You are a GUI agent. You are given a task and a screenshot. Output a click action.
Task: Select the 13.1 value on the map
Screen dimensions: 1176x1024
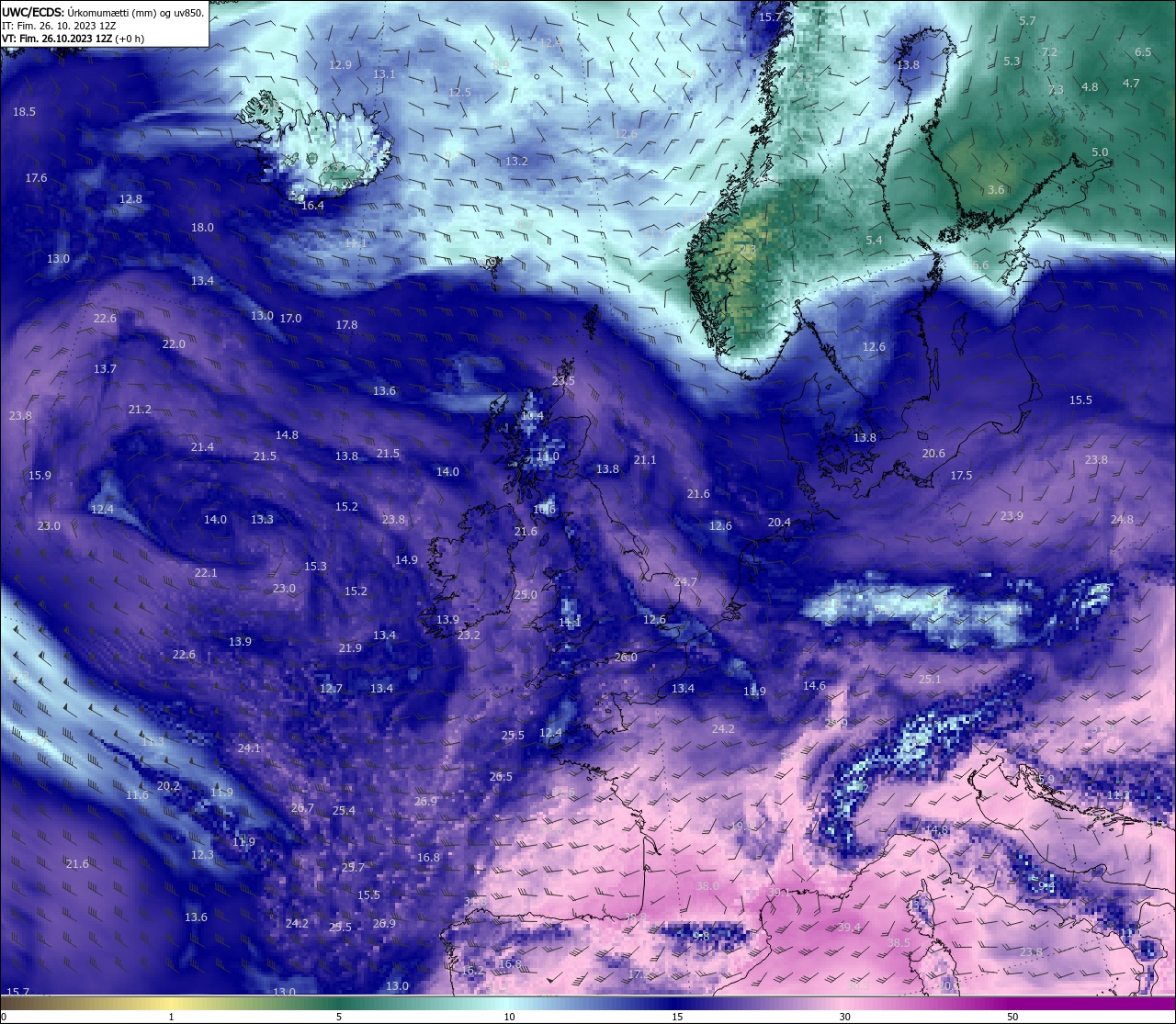pos(384,74)
